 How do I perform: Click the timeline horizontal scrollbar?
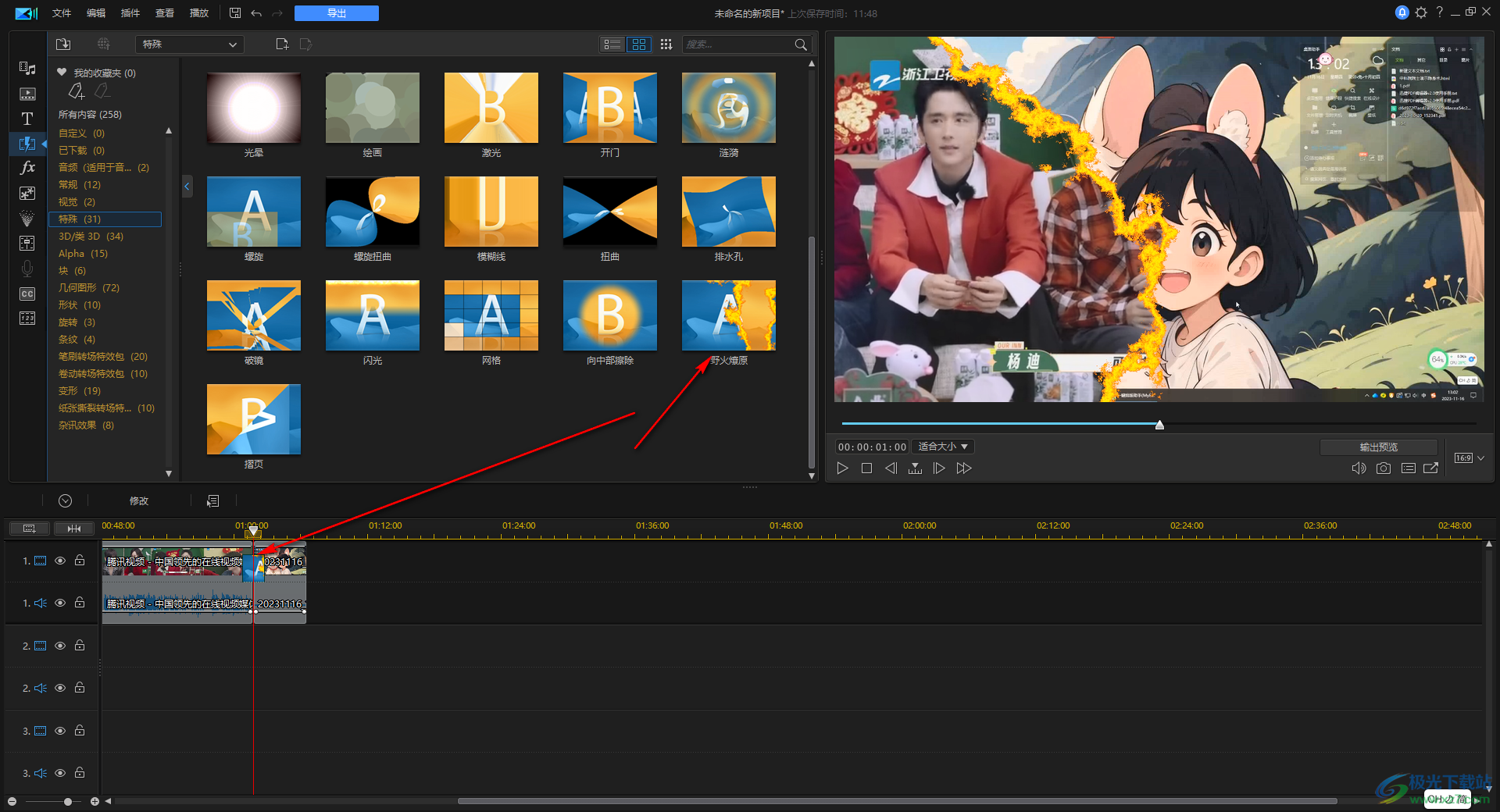coord(897,801)
